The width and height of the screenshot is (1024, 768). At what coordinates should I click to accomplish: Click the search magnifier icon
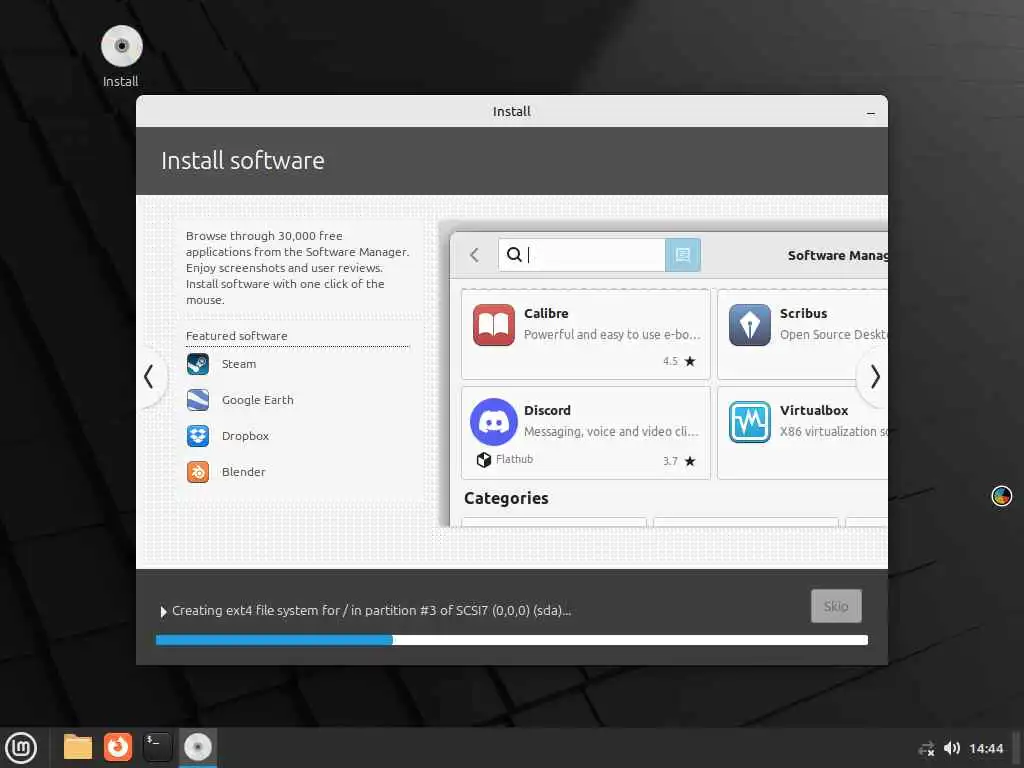pos(514,254)
